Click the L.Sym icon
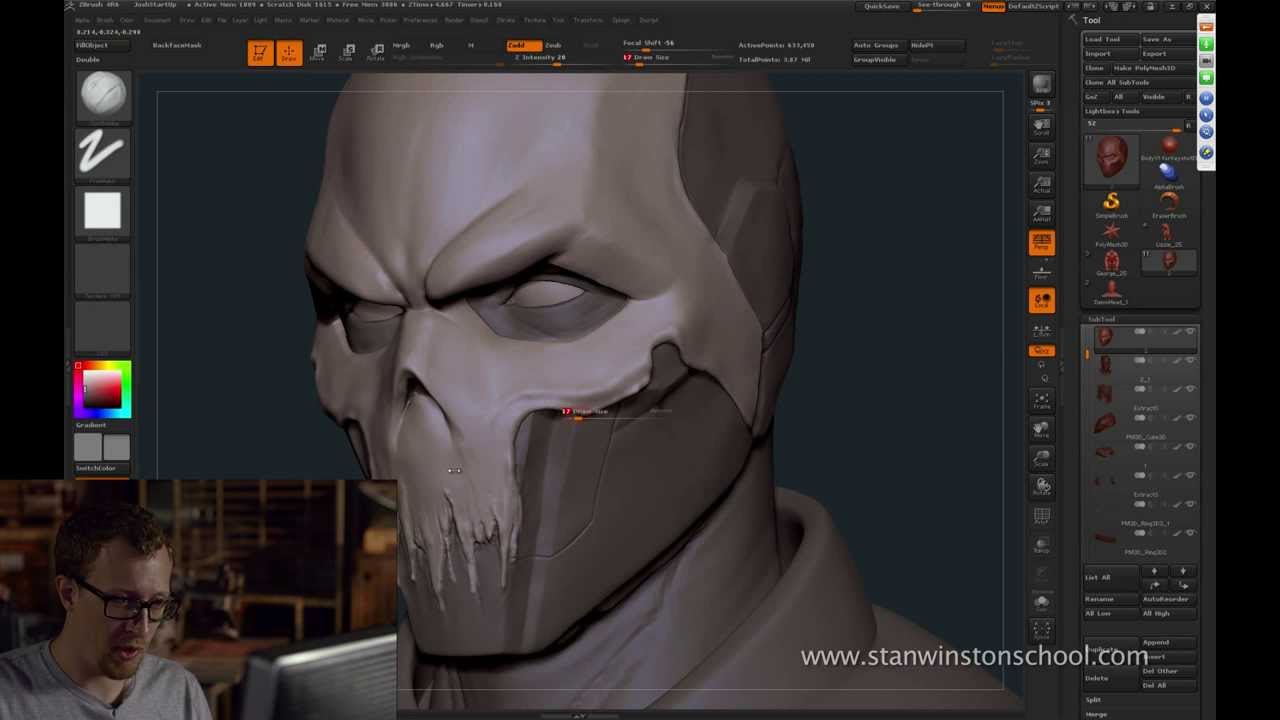Screen dimensions: 1280x720 click(x=1041, y=329)
